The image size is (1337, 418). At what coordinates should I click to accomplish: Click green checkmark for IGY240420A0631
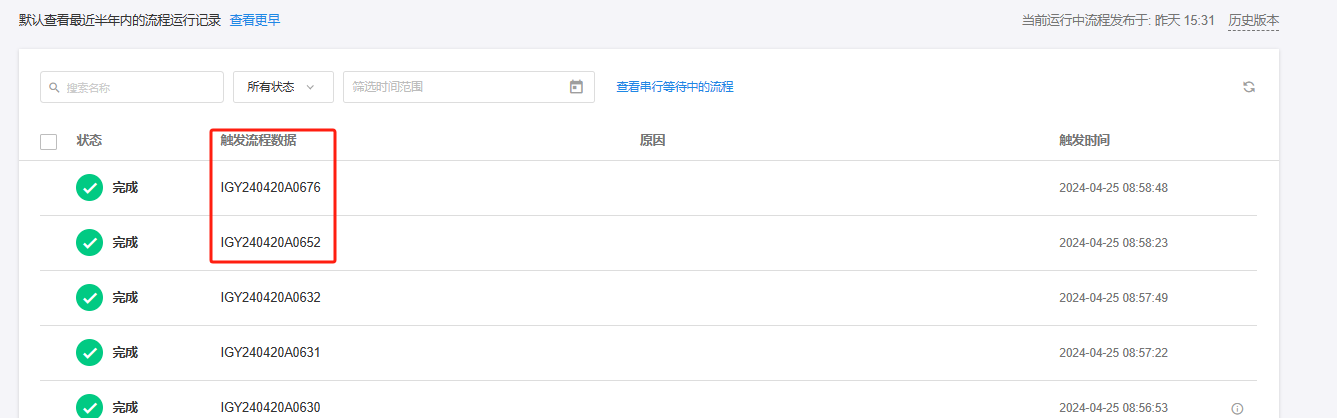[90, 352]
